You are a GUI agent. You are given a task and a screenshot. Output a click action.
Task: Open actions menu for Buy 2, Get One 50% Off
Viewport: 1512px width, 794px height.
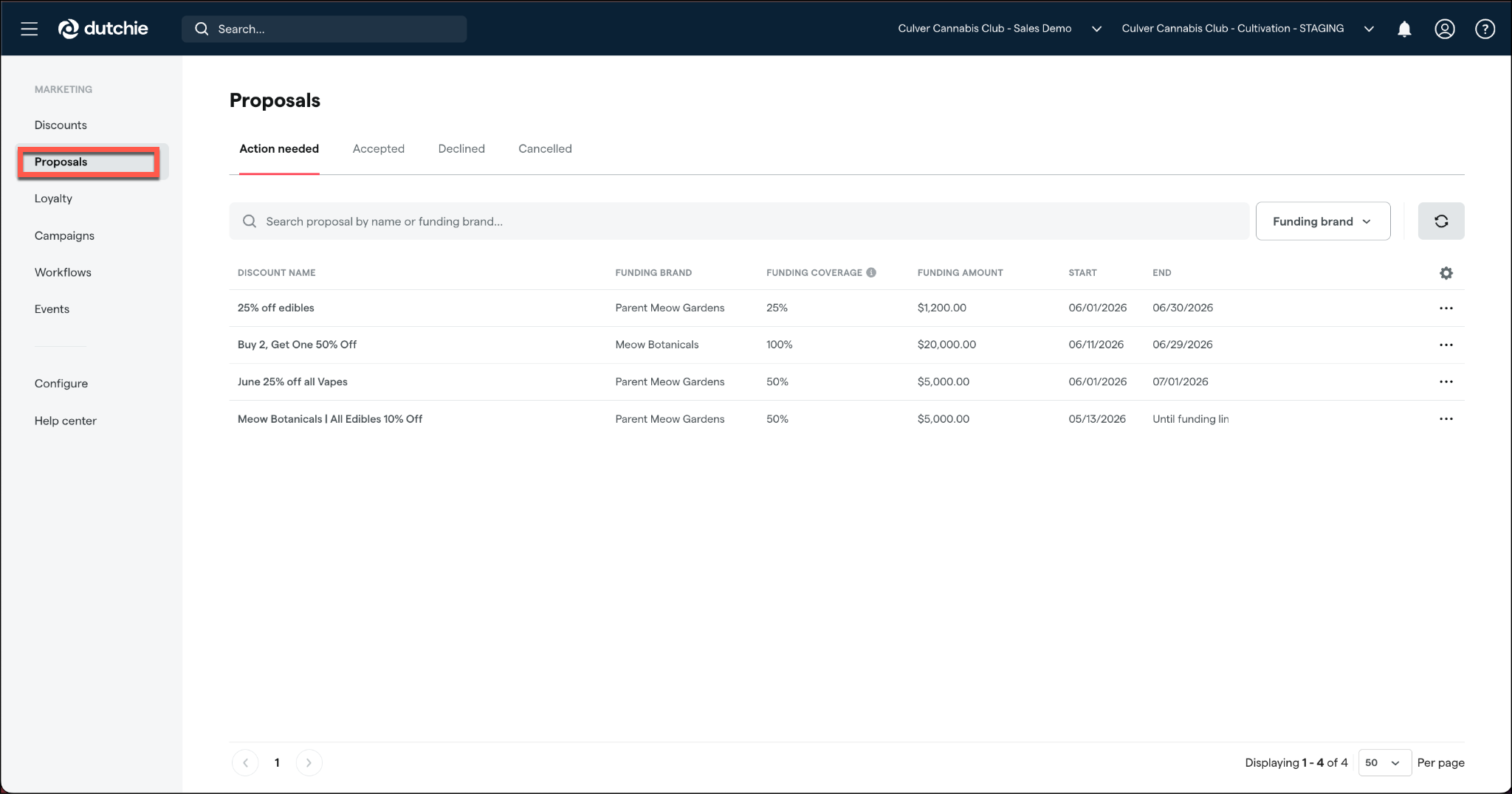(1446, 345)
